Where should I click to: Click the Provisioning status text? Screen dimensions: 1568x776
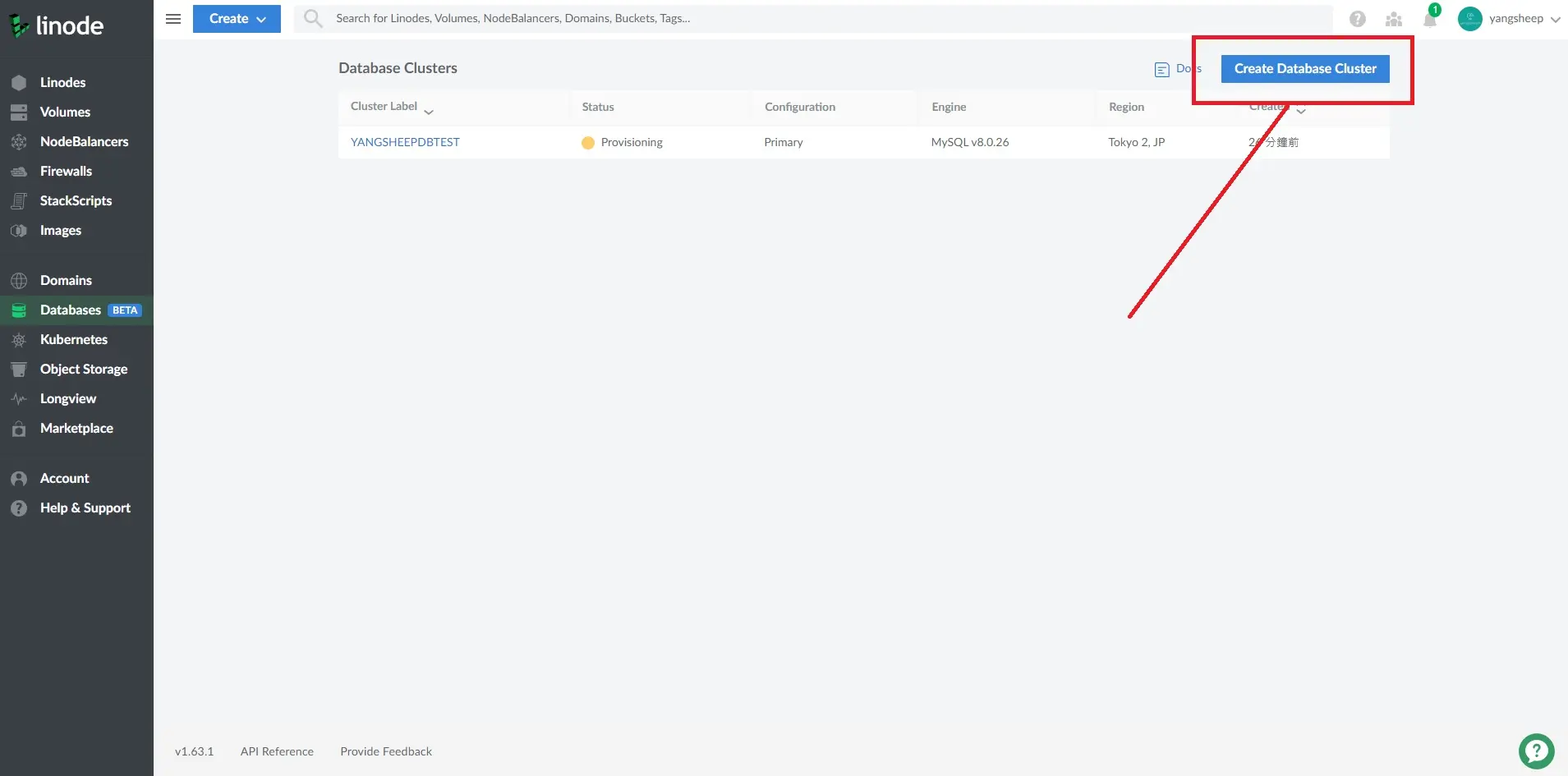pyautogui.click(x=632, y=142)
